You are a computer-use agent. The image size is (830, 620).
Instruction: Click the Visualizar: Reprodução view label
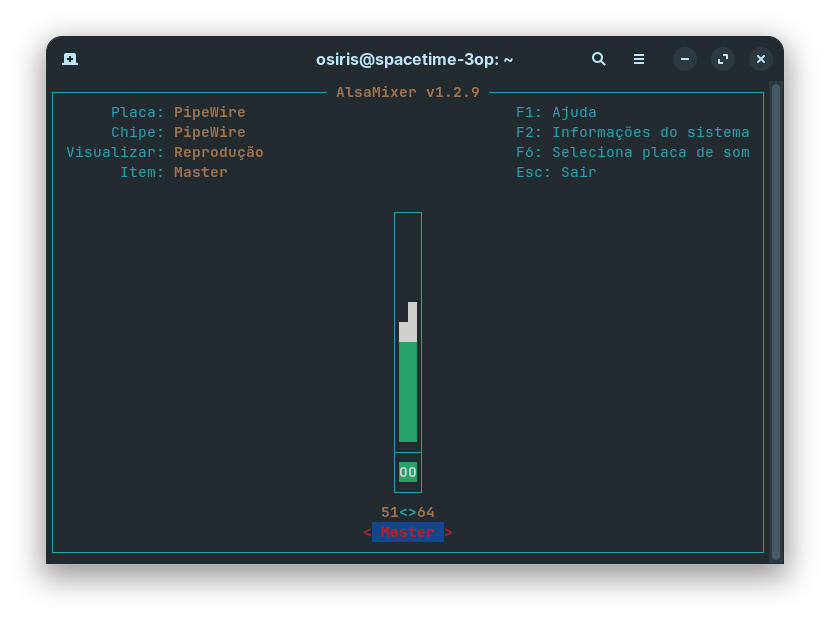point(165,152)
